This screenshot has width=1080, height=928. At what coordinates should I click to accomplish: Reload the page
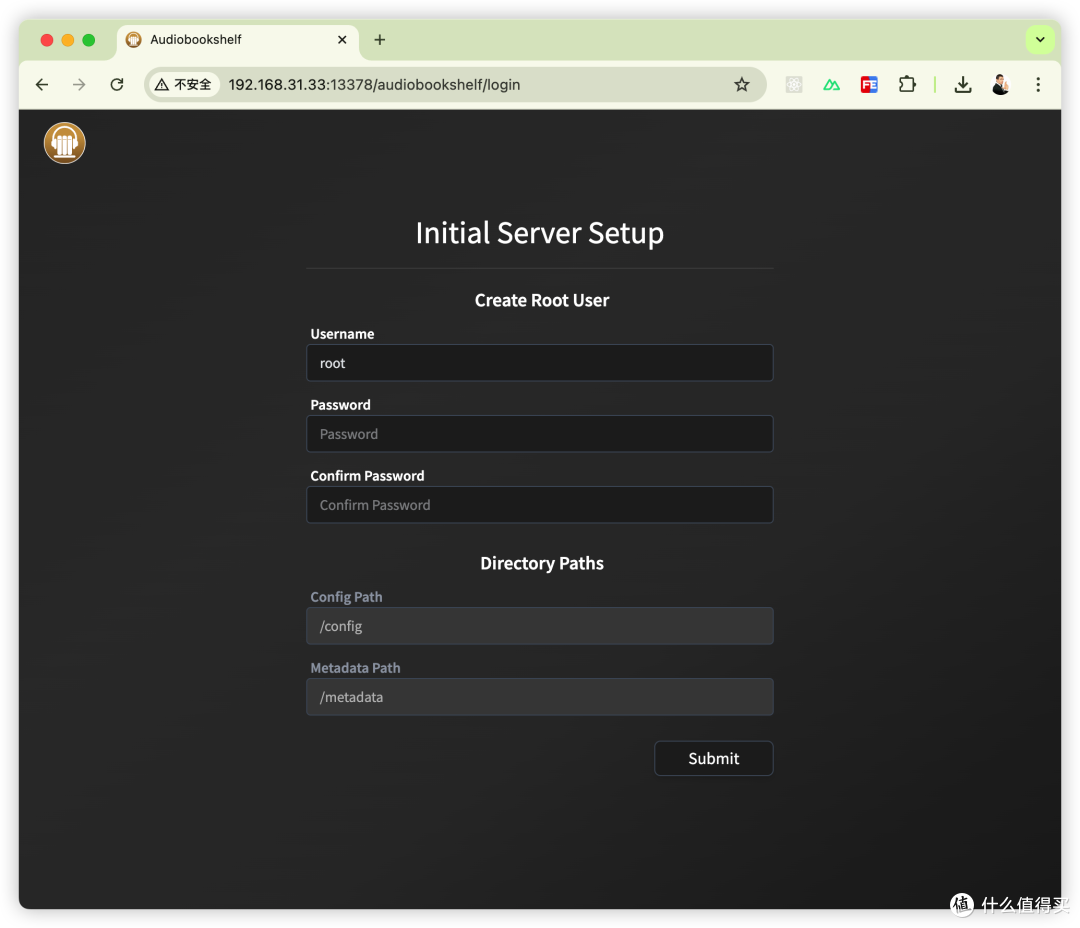(117, 85)
